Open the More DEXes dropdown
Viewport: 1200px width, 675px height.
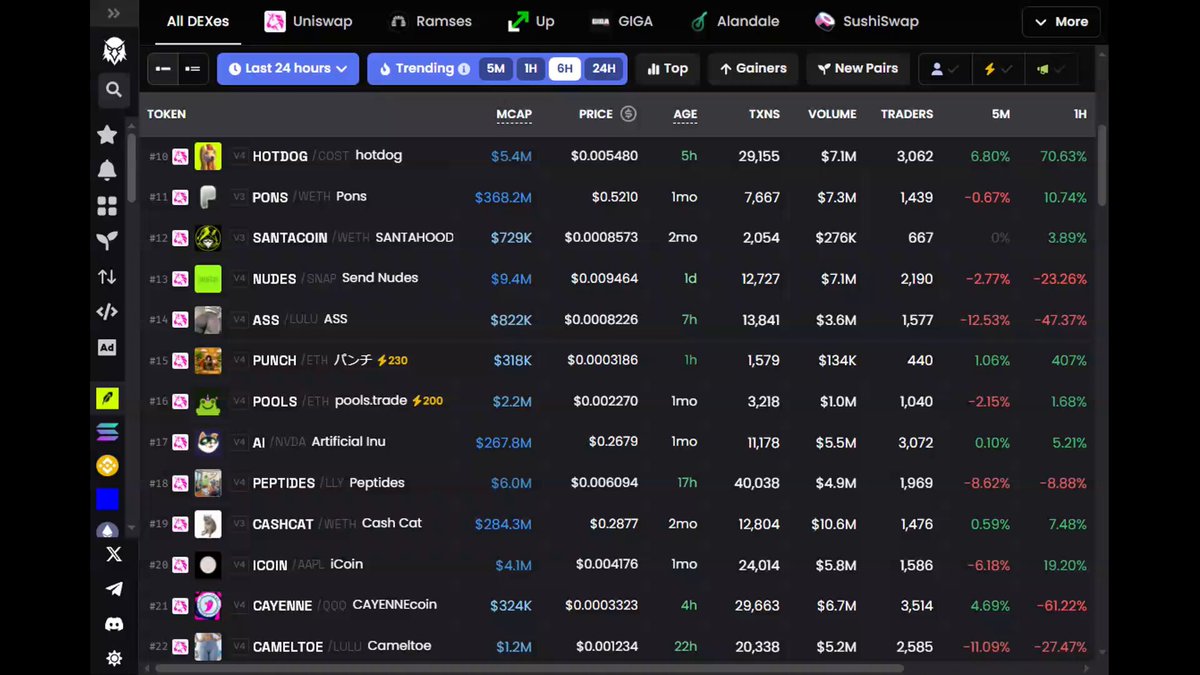click(1061, 22)
